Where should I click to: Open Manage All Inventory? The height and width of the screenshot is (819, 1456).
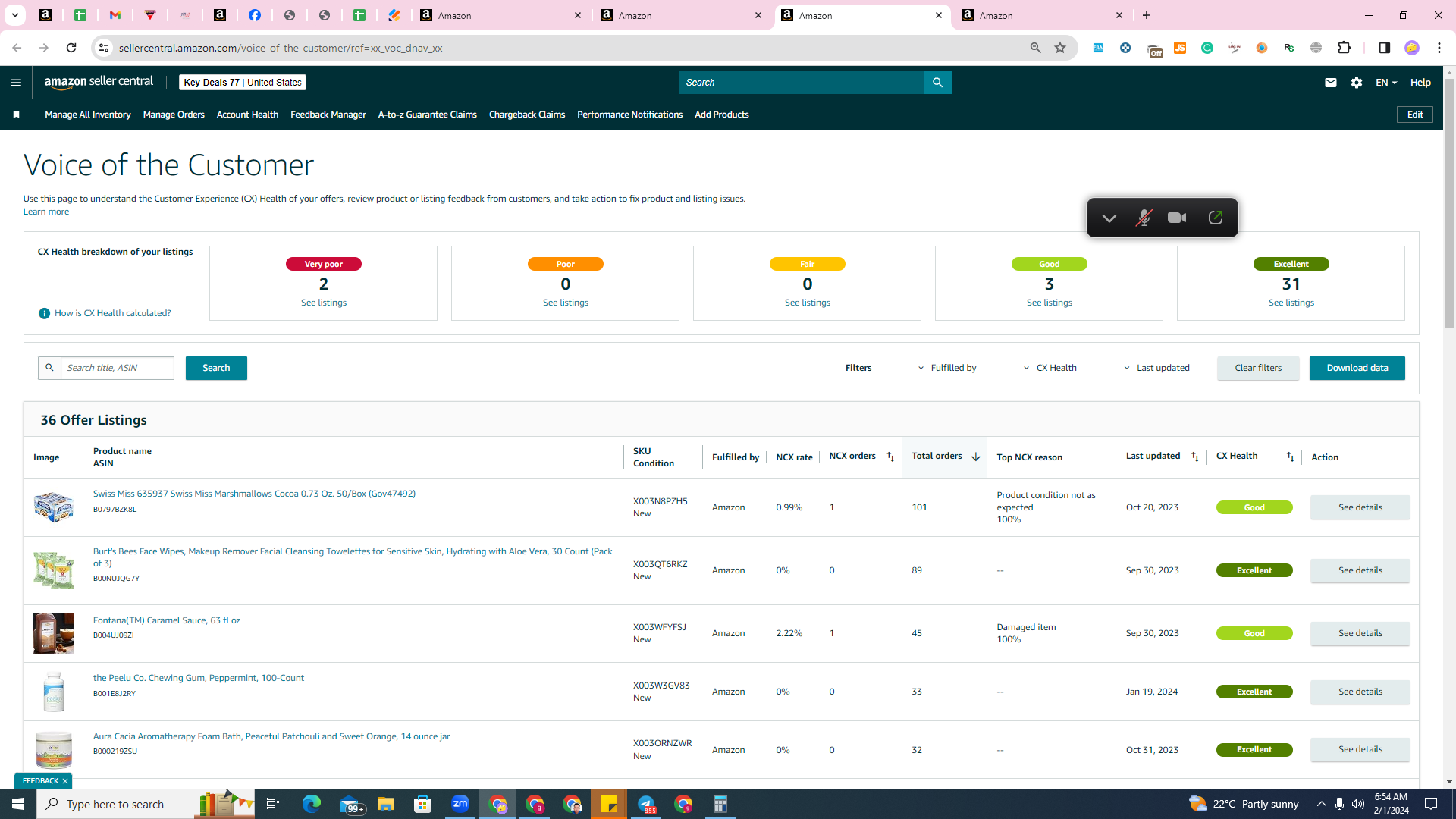point(88,115)
